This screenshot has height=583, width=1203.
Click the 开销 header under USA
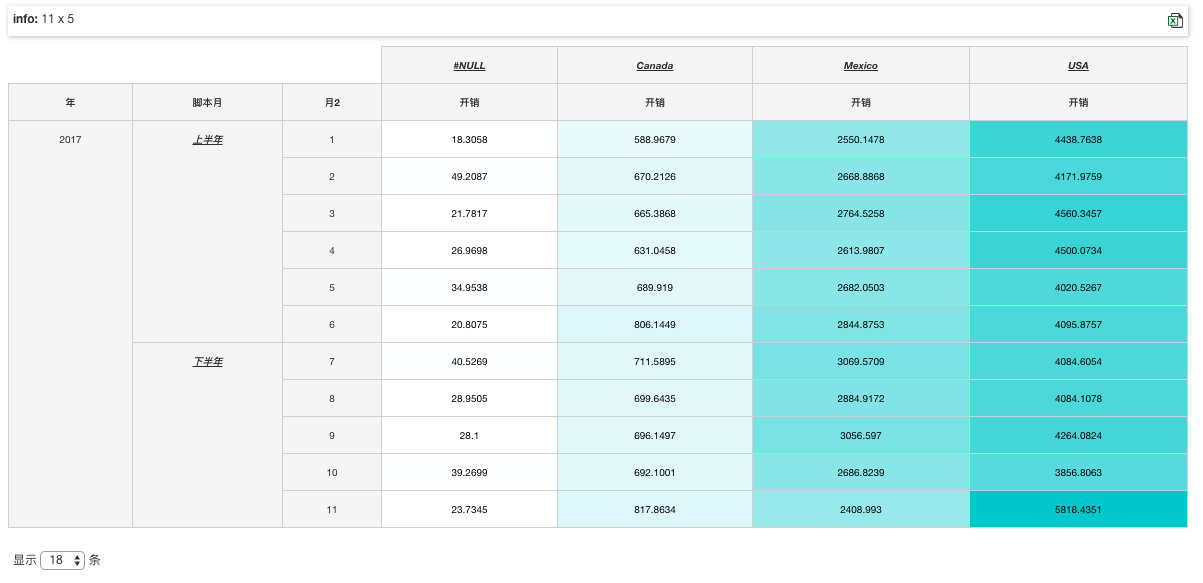pos(1078,103)
